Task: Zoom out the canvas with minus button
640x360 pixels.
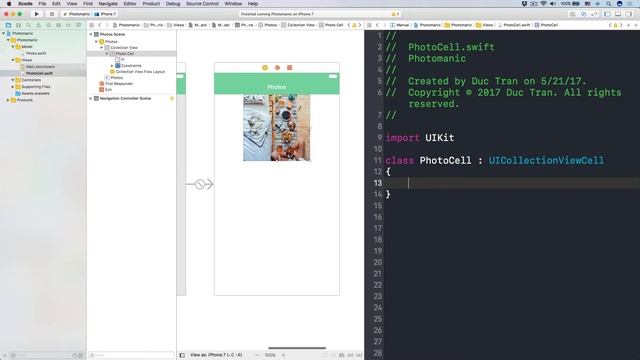Action: 257,355
